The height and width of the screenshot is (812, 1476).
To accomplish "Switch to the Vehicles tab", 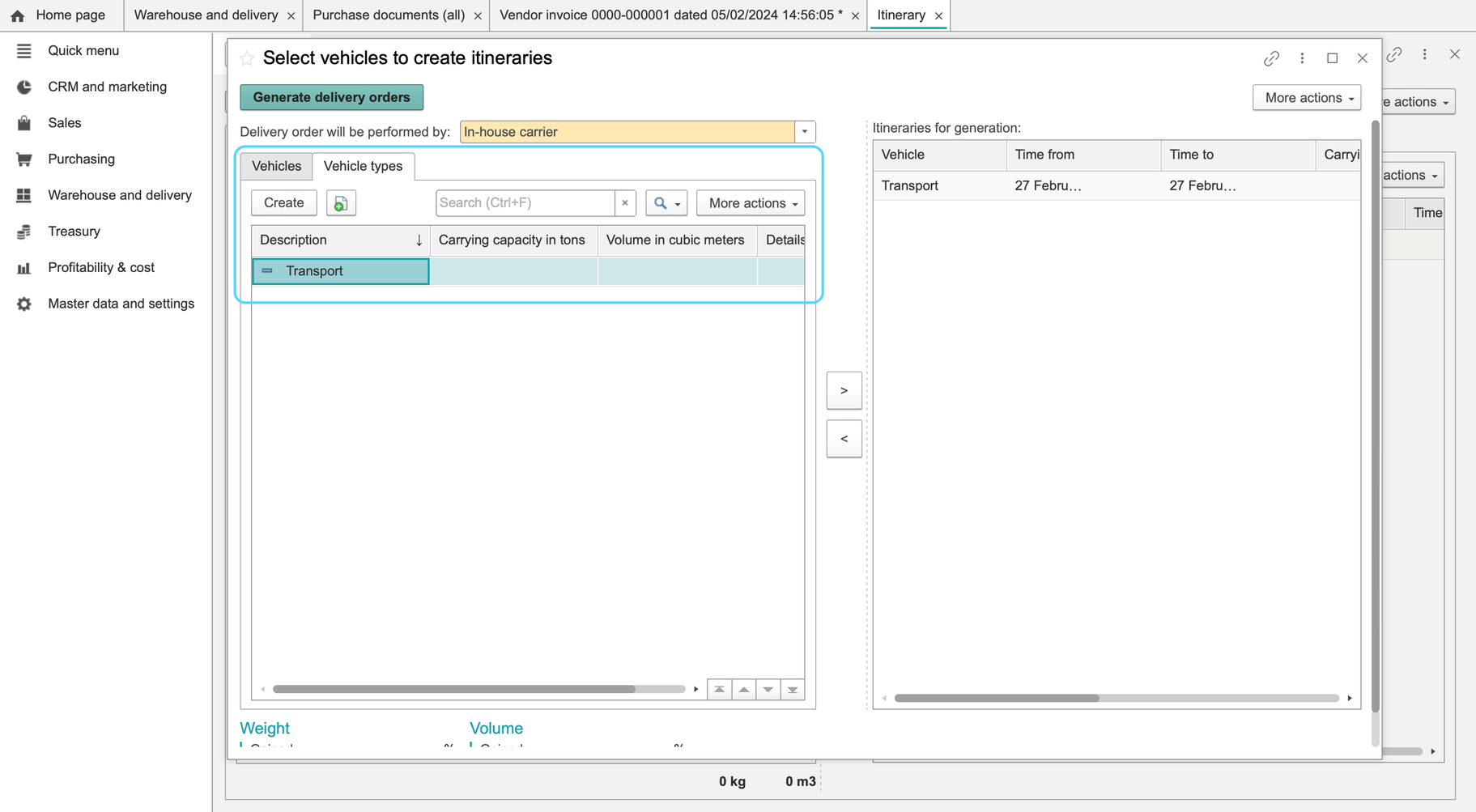I will (x=276, y=166).
